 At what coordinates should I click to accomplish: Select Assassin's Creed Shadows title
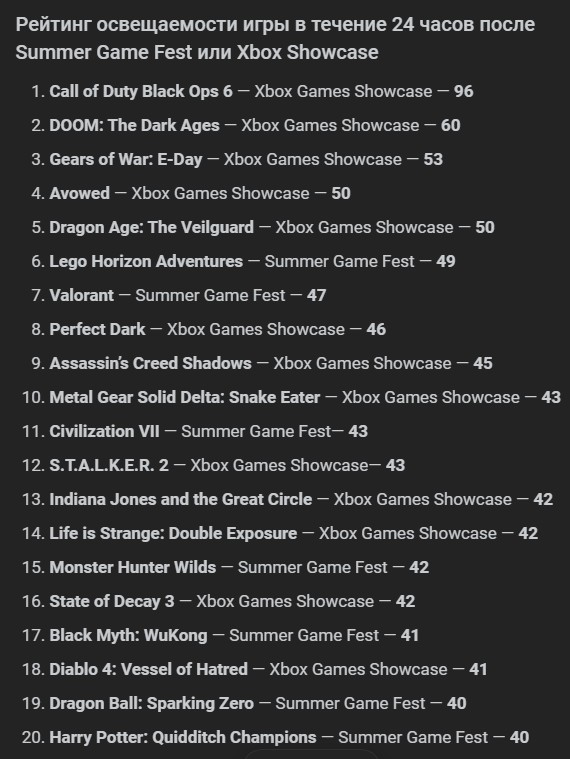click(x=150, y=363)
